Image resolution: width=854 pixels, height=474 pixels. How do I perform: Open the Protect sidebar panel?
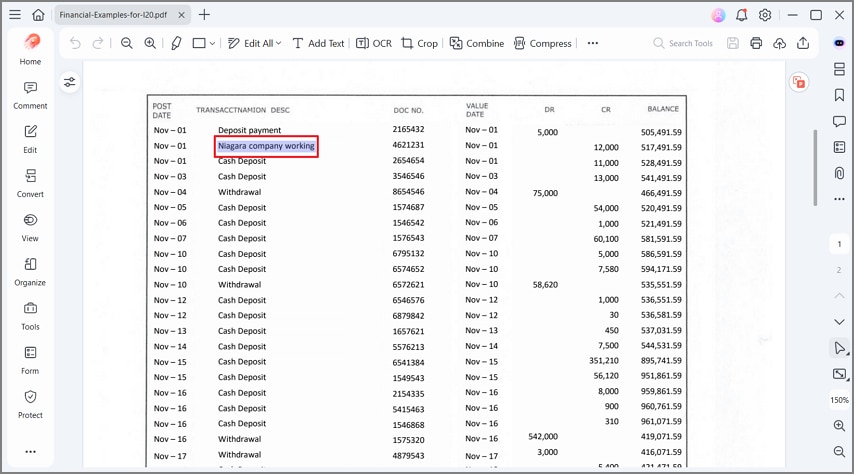pyautogui.click(x=30, y=404)
